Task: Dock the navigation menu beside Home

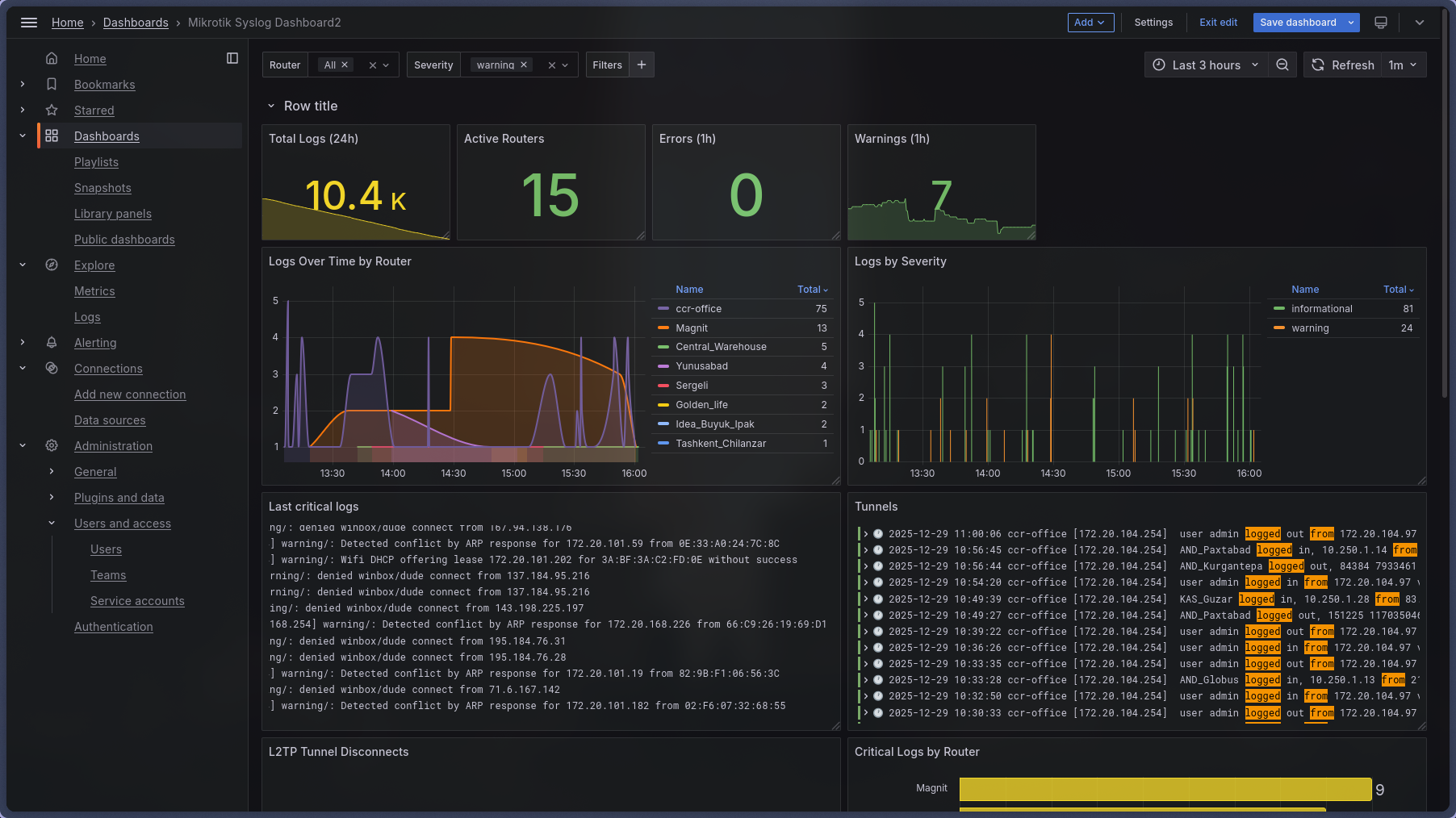Action: pyautogui.click(x=232, y=58)
